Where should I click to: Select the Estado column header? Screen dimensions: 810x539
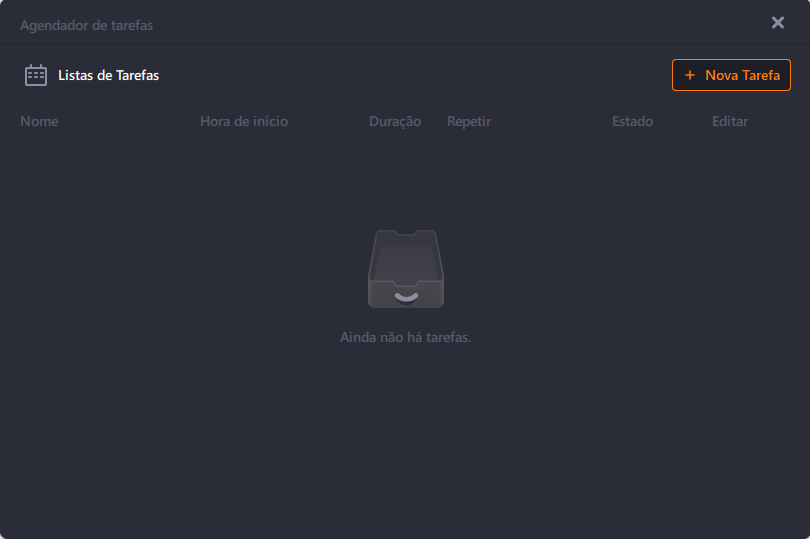(x=632, y=121)
